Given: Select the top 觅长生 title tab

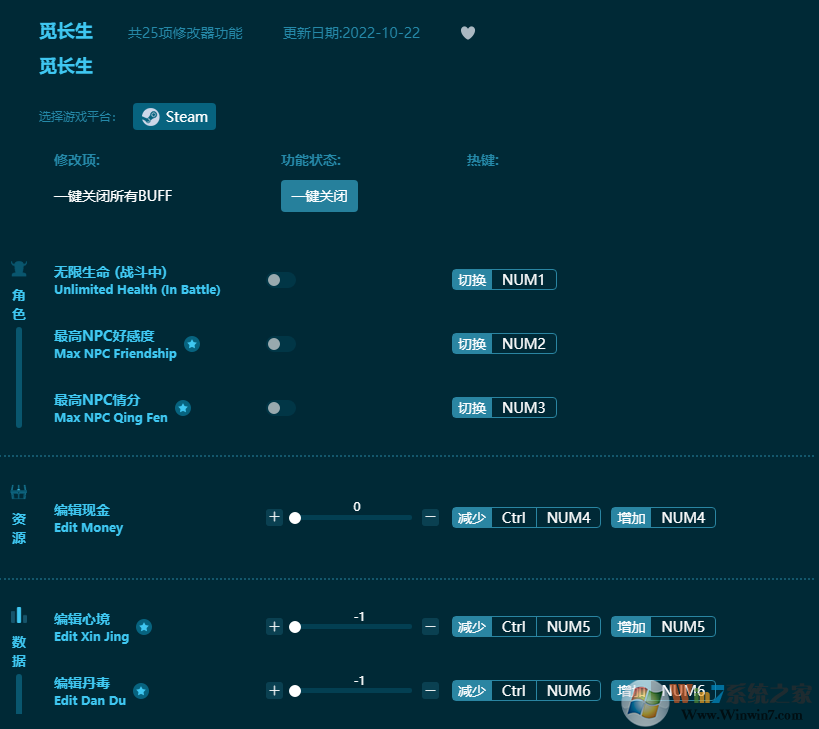Looking at the screenshot, I should pos(66,31).
